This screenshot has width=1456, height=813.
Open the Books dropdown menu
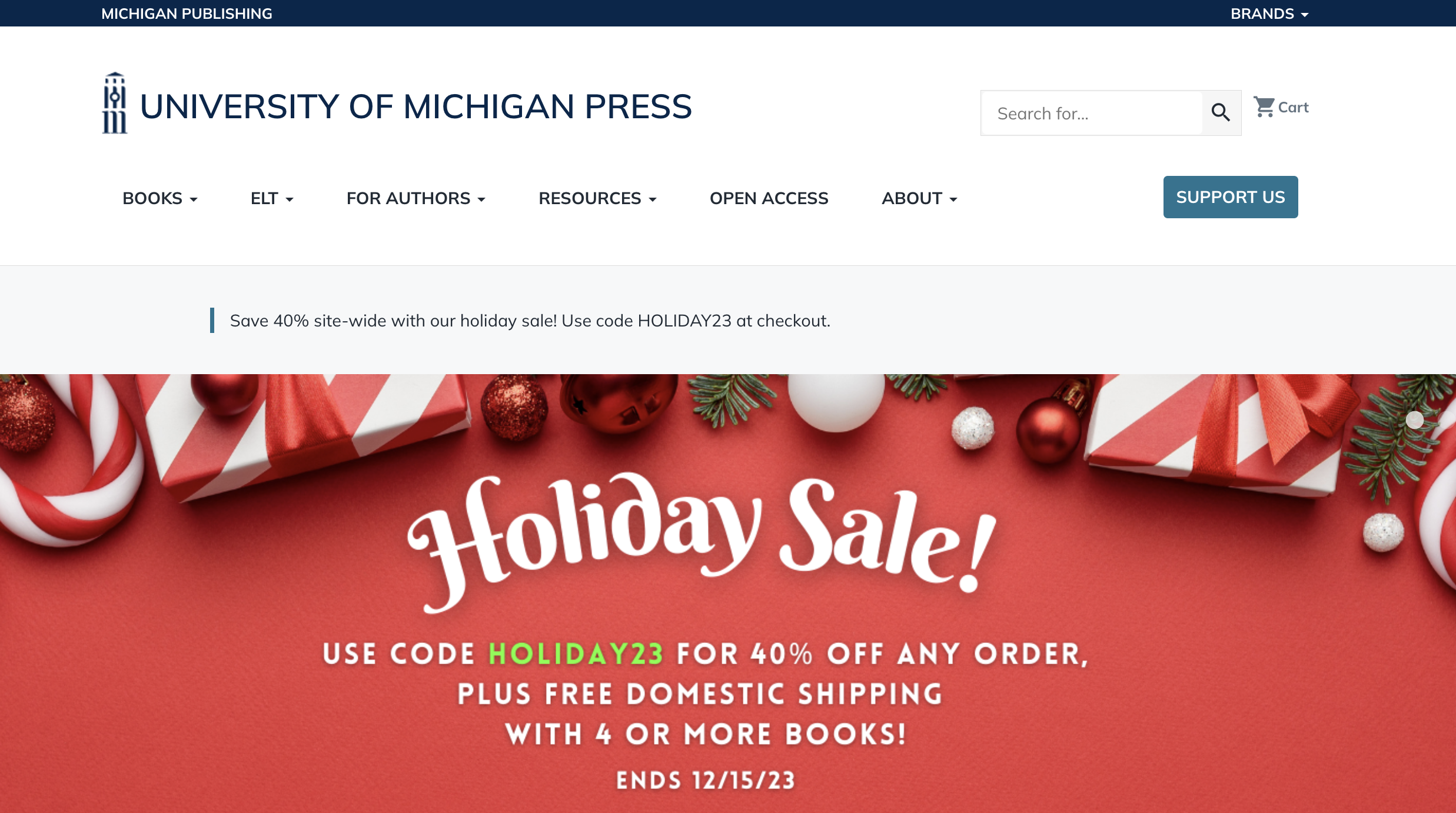160,198
